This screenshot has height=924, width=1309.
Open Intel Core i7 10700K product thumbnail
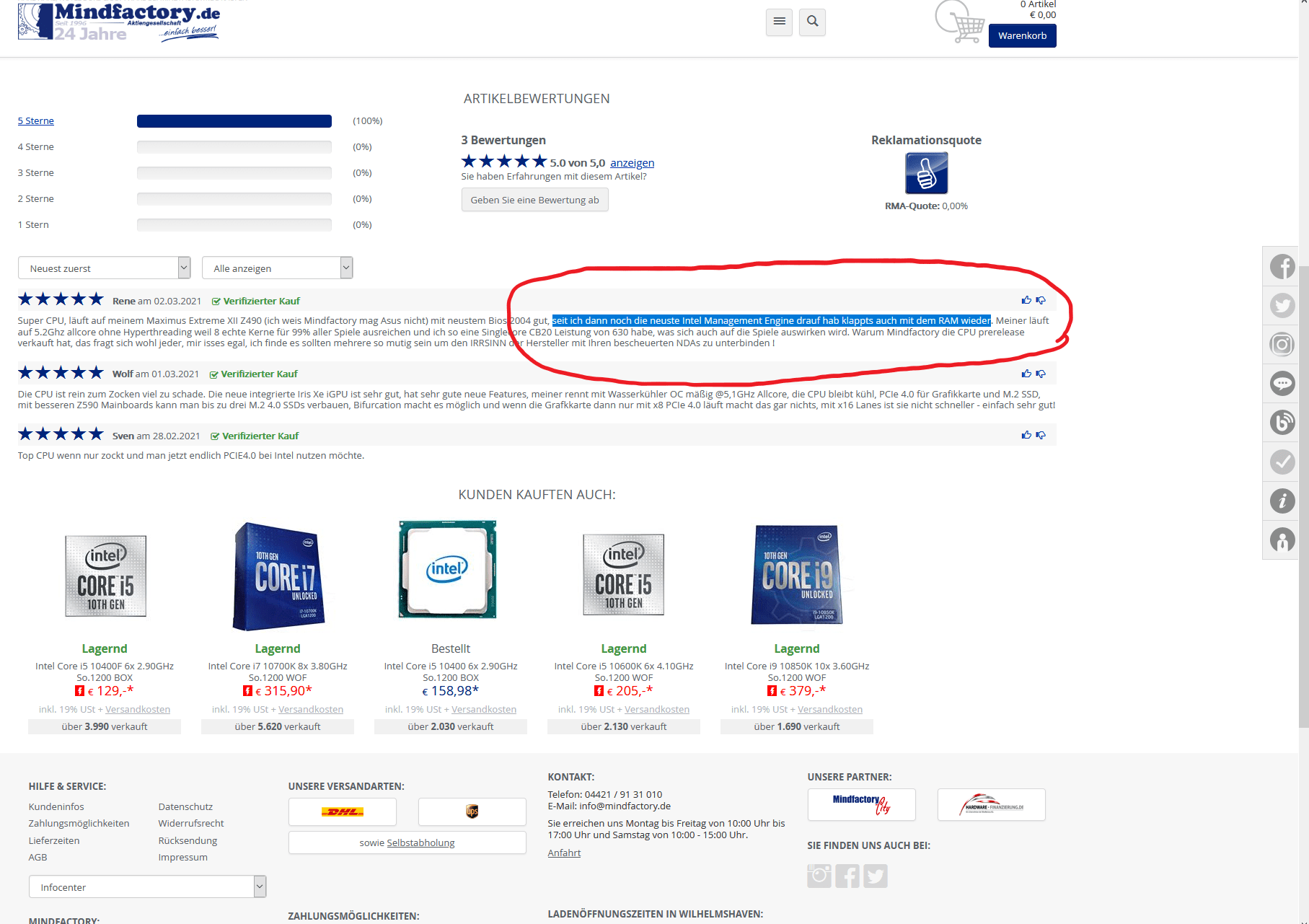coord(279,576)
